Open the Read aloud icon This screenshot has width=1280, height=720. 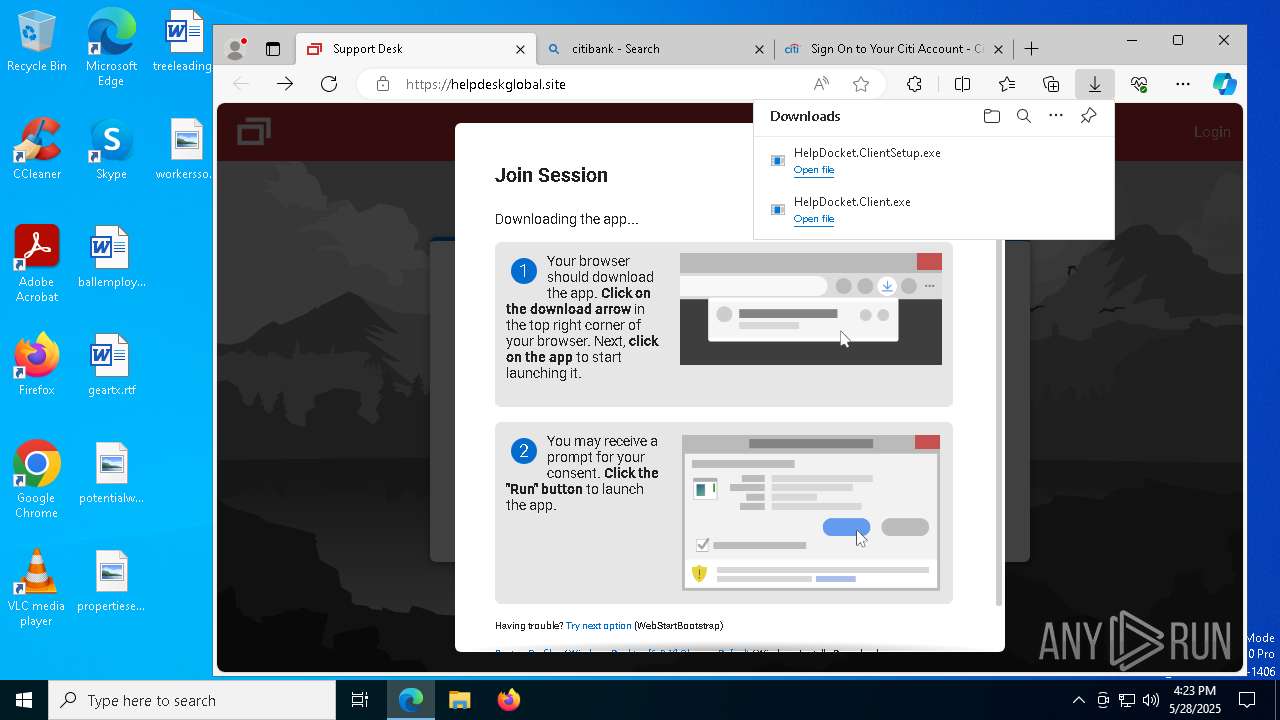point(821,84)
